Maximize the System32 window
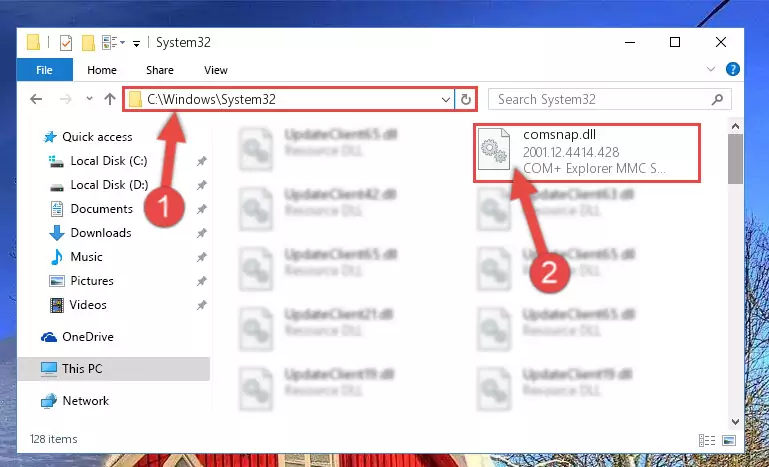 pos(675,43)
